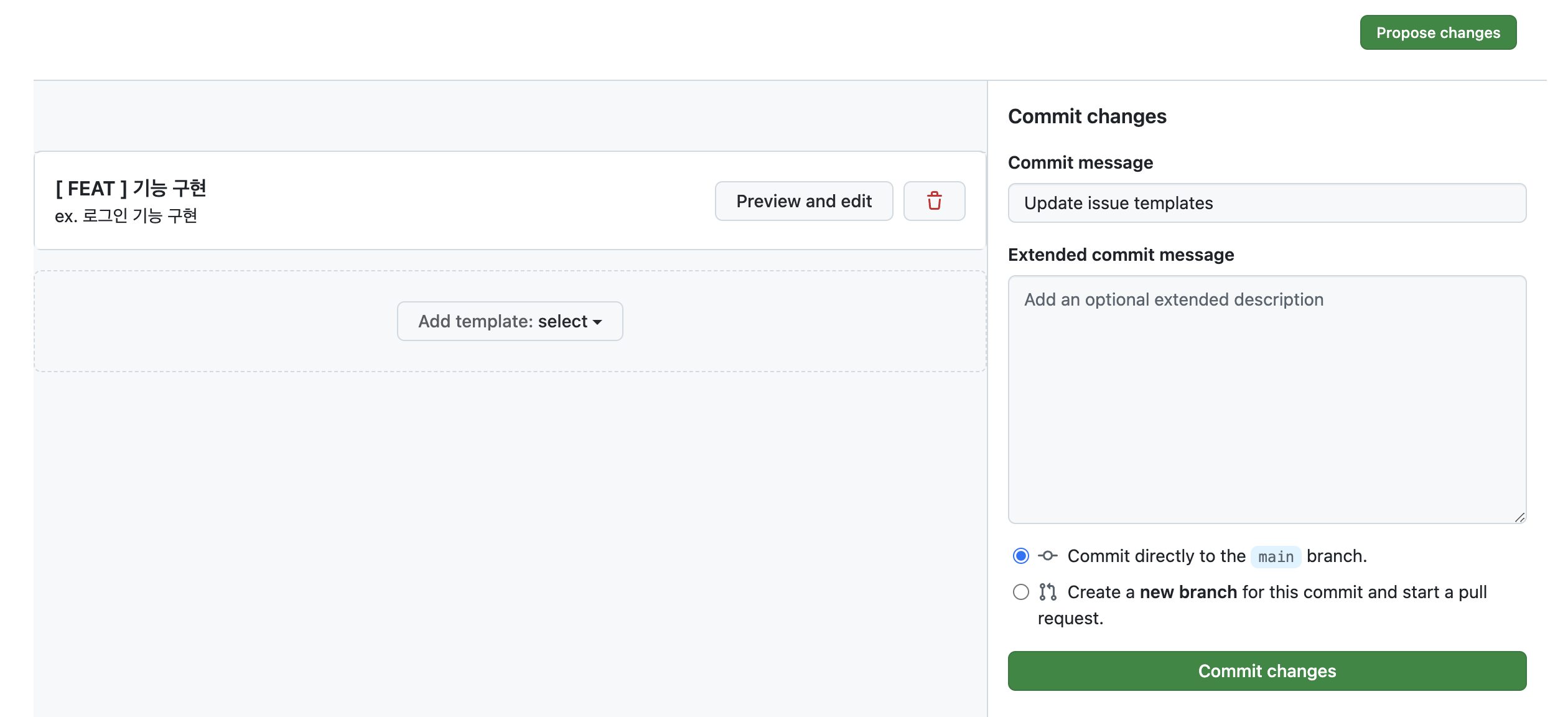Screen dimensions: 1568x717
Task: Delete the "[ FEAT ] 기능 구현" template via trash icon
Action: [x=934, y=201]
